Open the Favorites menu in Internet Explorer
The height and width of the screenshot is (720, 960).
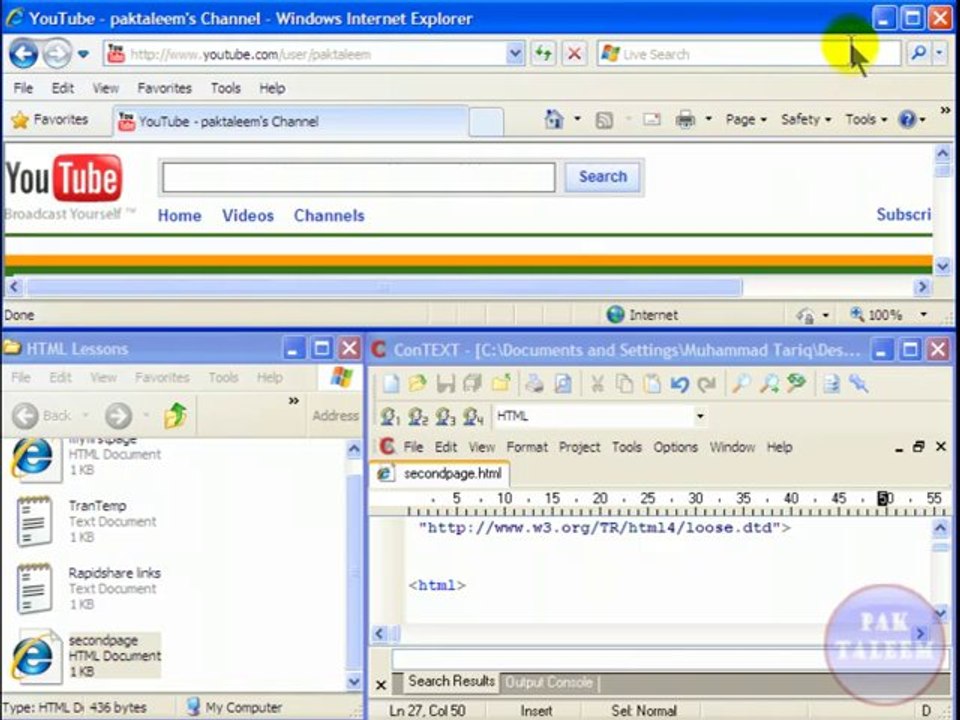point(164,88)
